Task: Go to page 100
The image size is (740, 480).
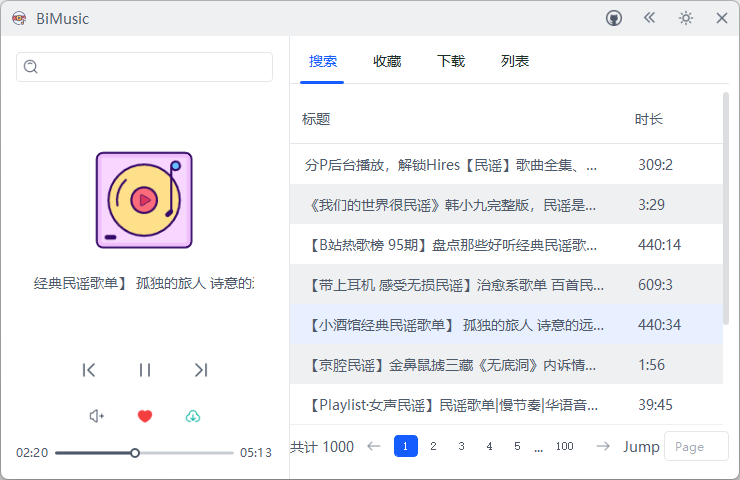Action: point(564,446)
